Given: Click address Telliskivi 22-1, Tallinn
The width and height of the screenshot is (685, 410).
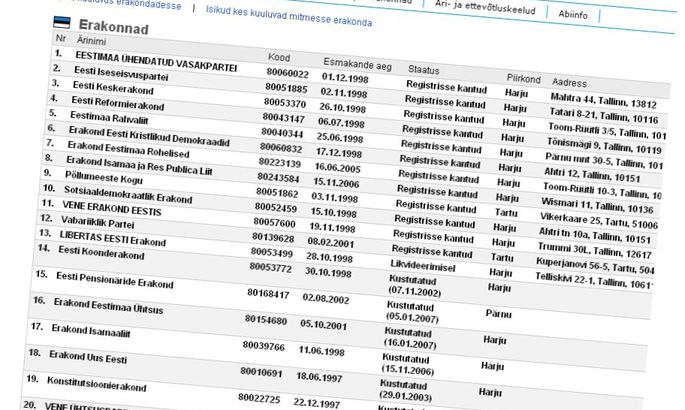Looking at the screenshot, I should pyautogui.click(x=593, y=280).
